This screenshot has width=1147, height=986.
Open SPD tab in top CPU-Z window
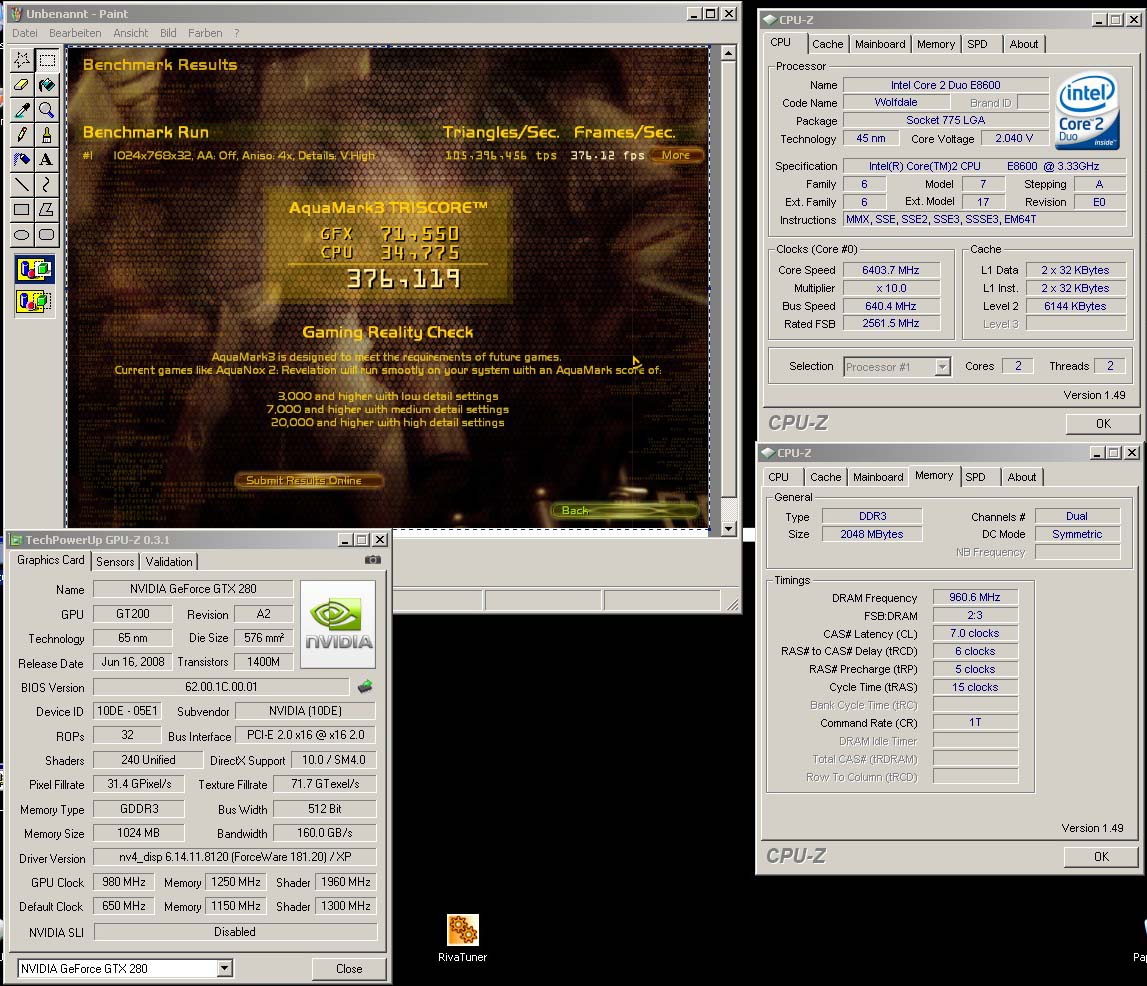click(977, 44)
